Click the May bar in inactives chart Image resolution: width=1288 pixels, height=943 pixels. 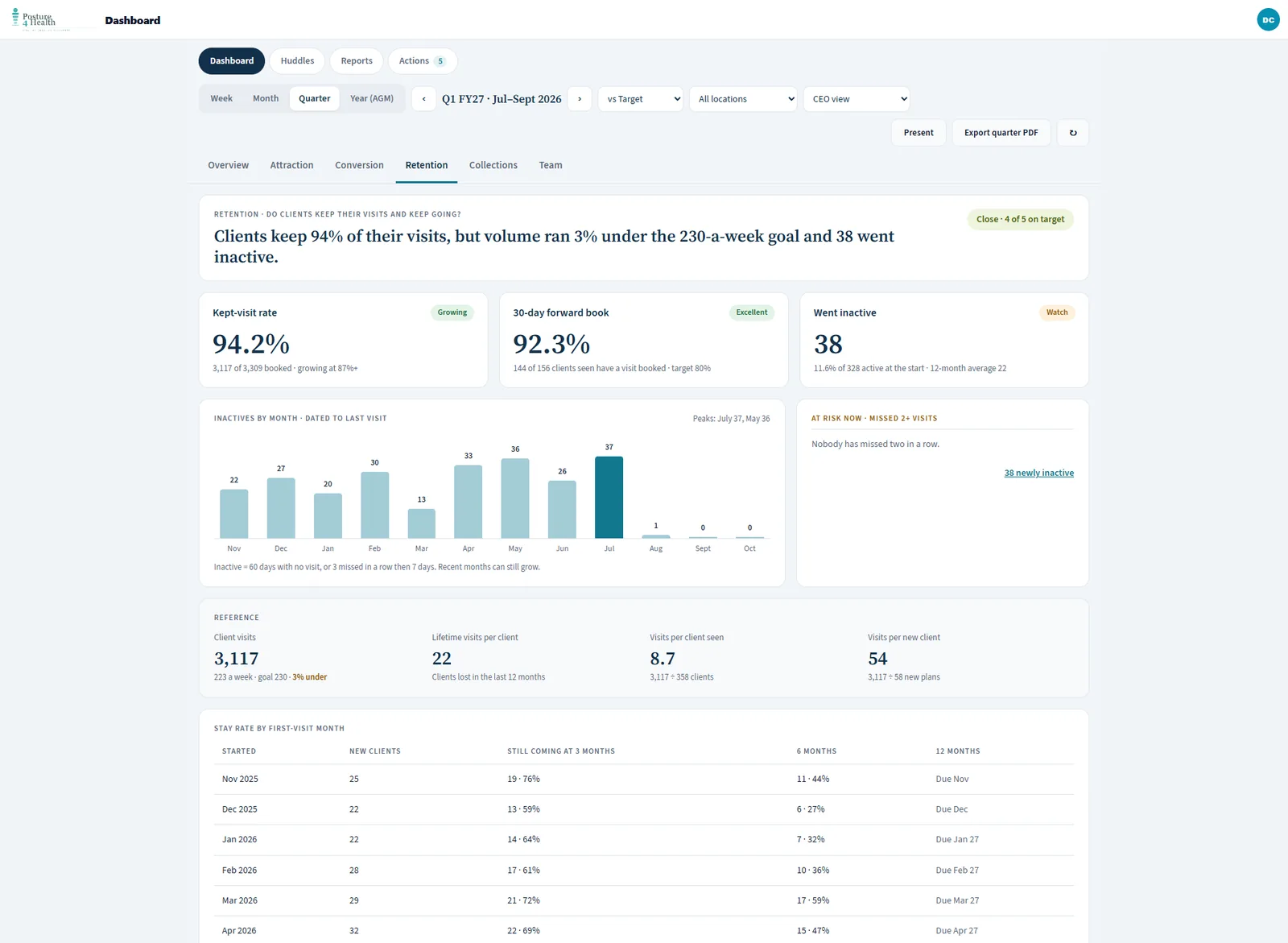click(x=515, y=498)
